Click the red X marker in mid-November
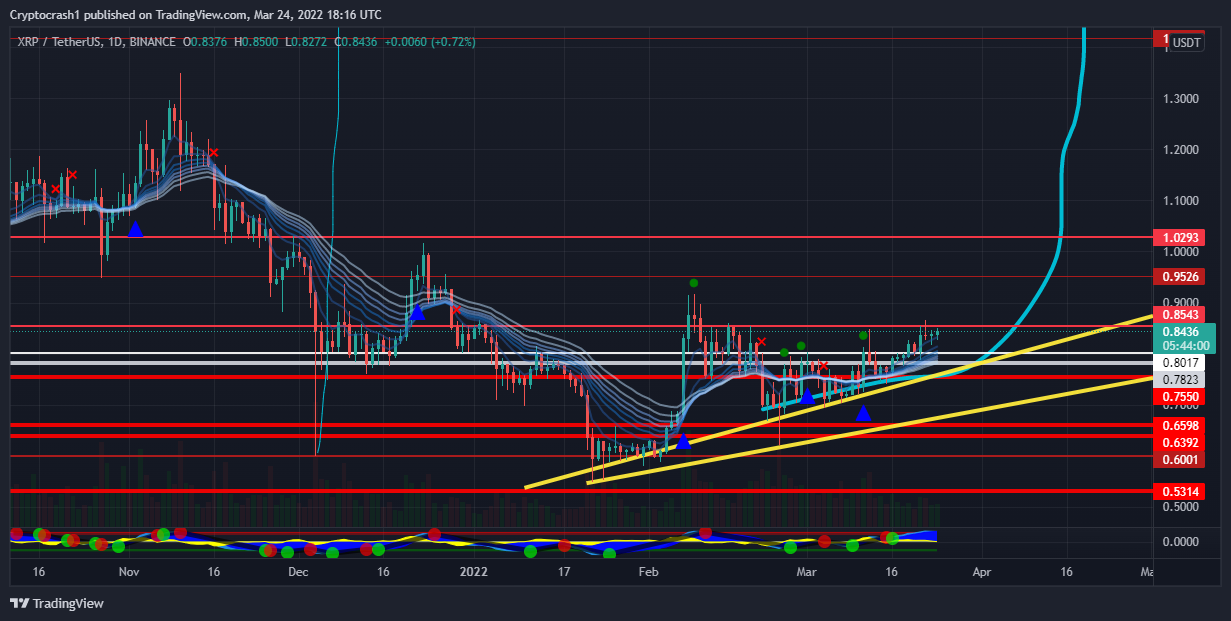Image resolution: width=1231 pixels, height=621 pixels. [x=212, y=153]
